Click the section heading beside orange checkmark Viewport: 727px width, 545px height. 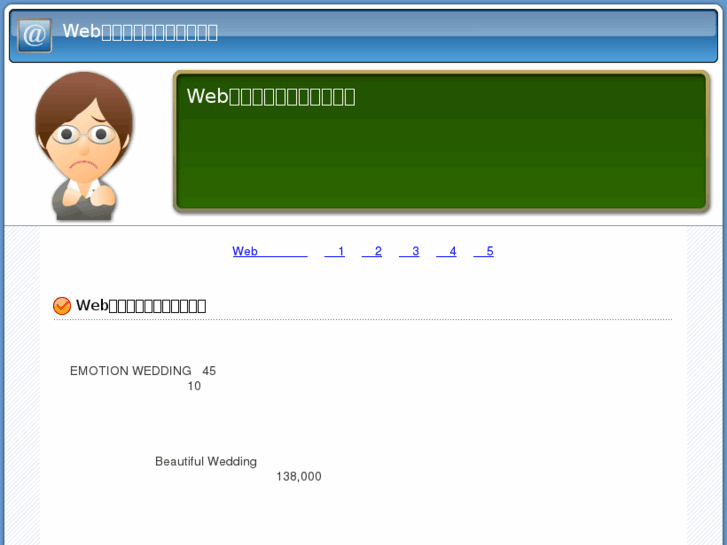141,306
